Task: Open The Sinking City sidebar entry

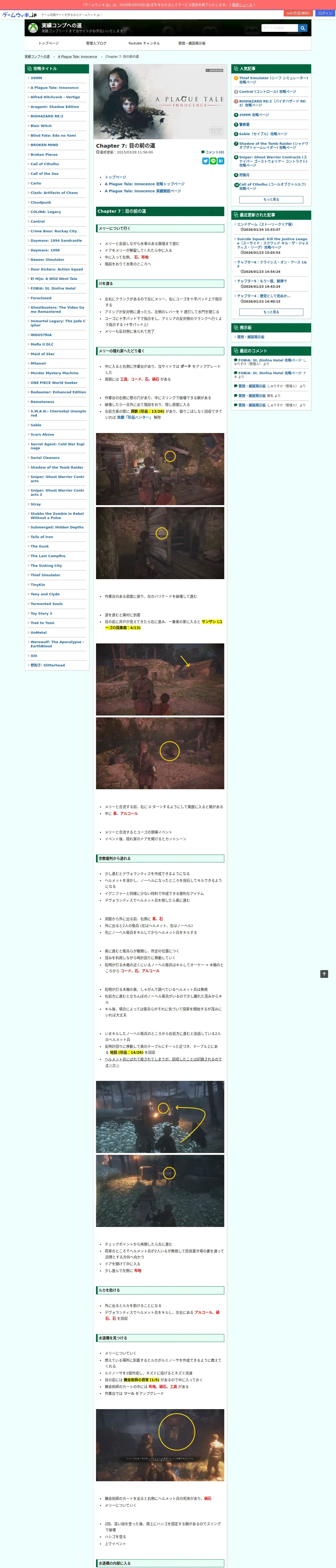Action: pos(46,566)
